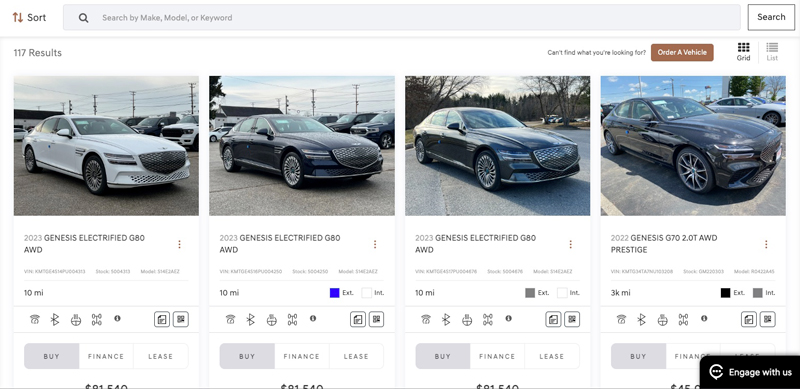
Task: Open window sticker for stock 5004313
Action: pyautogui.click(x=162, y=319)
